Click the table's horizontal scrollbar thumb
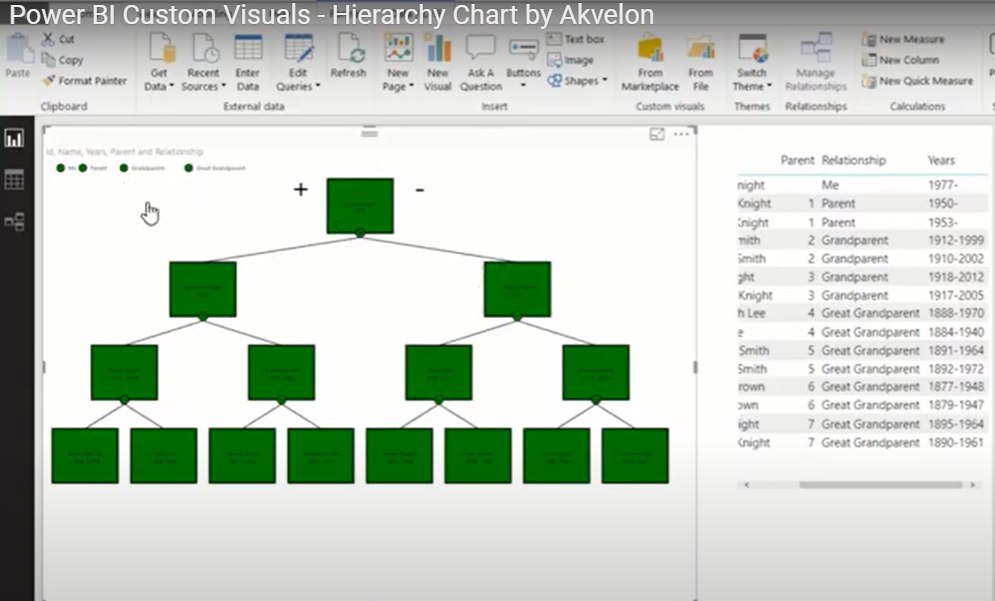 [880, 485]
